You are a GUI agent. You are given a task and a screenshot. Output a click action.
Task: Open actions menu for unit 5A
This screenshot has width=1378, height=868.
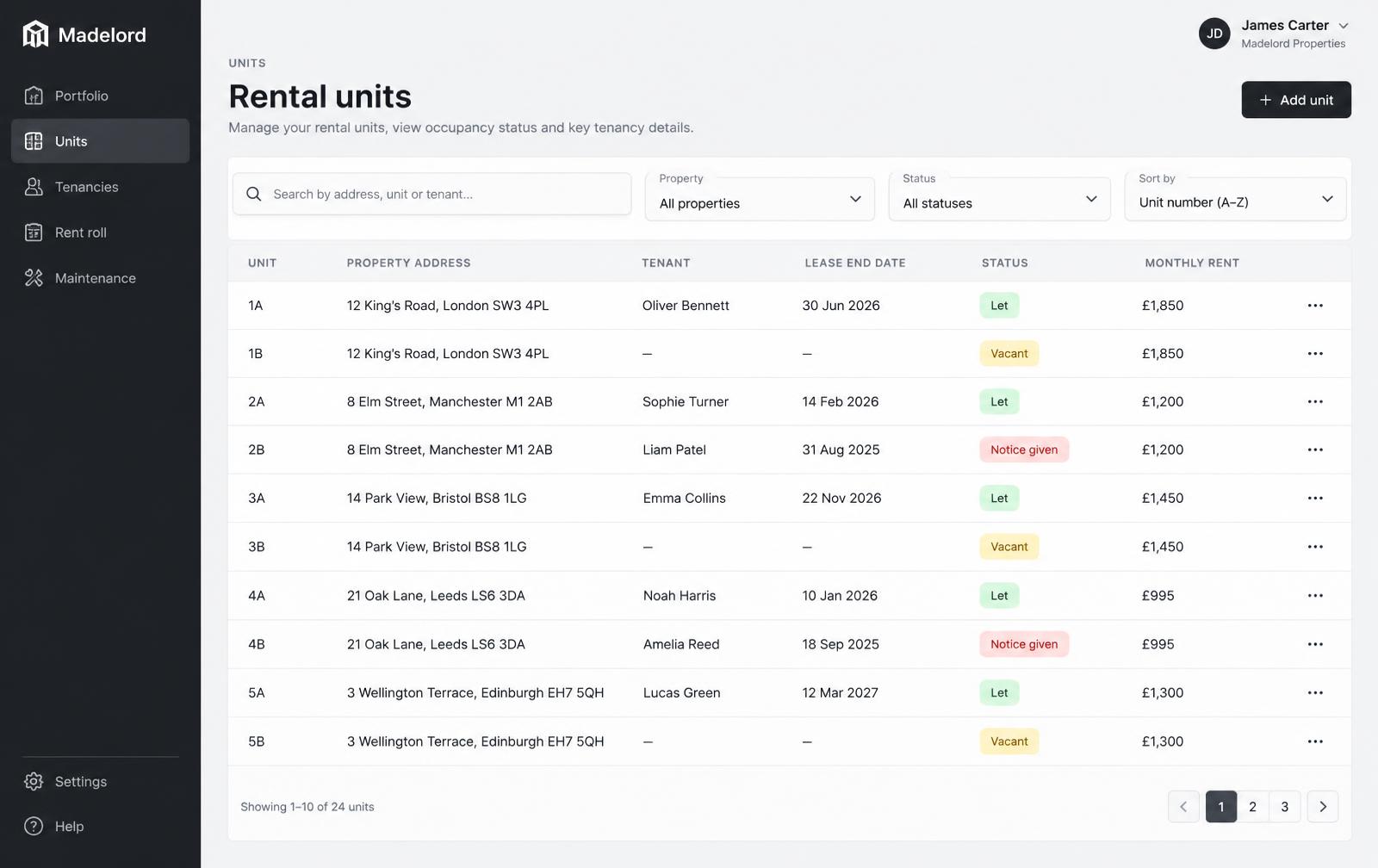pyautogui.click(x=1315, y=693)
